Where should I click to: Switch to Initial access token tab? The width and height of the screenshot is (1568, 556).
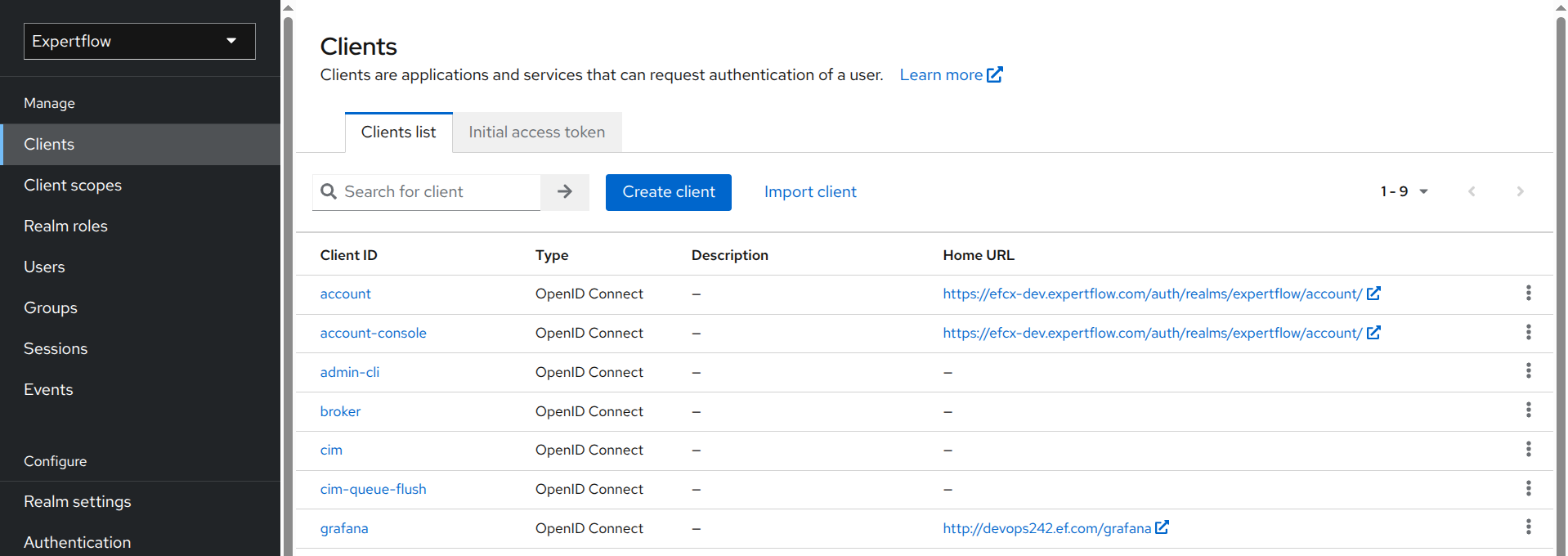tap(536, 132)
